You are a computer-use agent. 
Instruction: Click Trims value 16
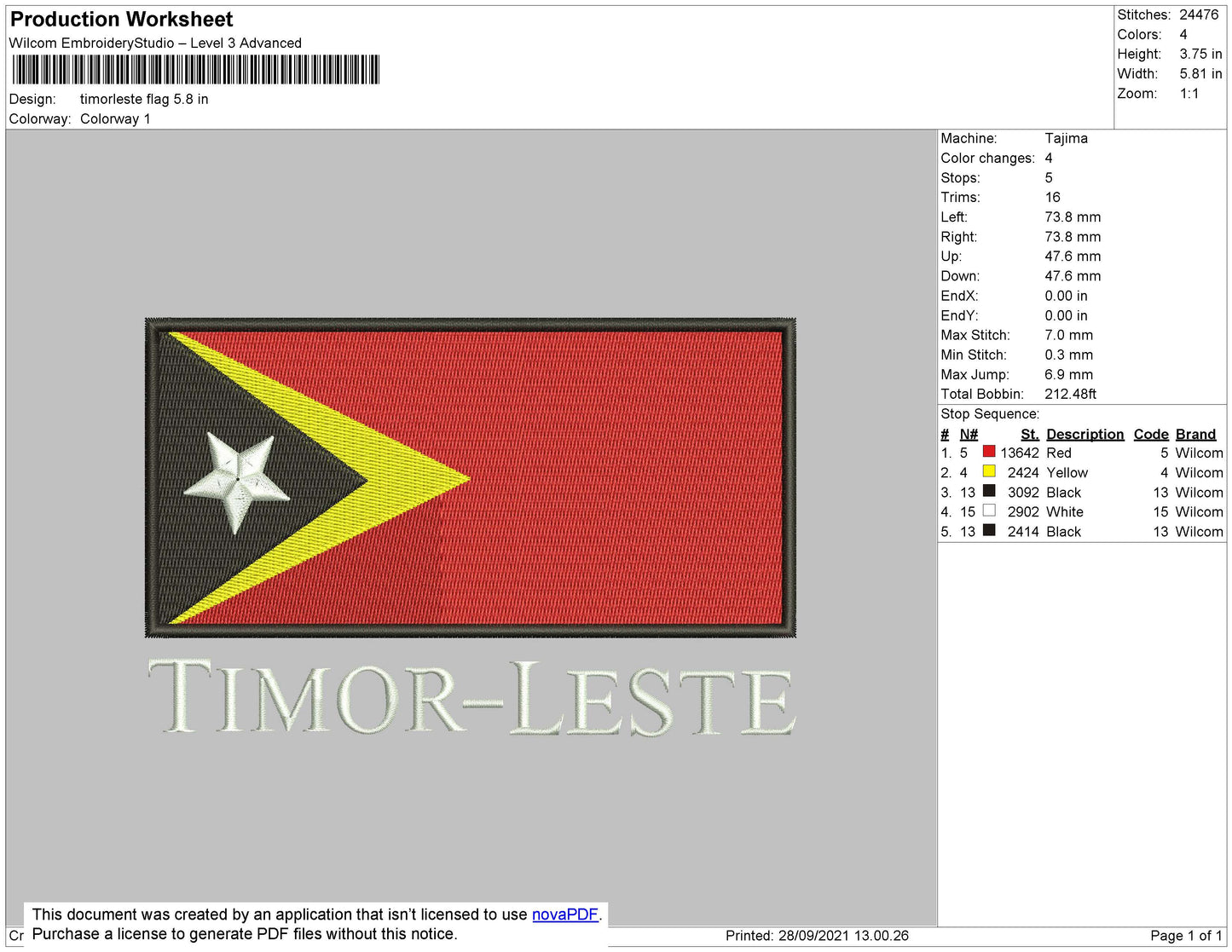[x=1052, y=198]
